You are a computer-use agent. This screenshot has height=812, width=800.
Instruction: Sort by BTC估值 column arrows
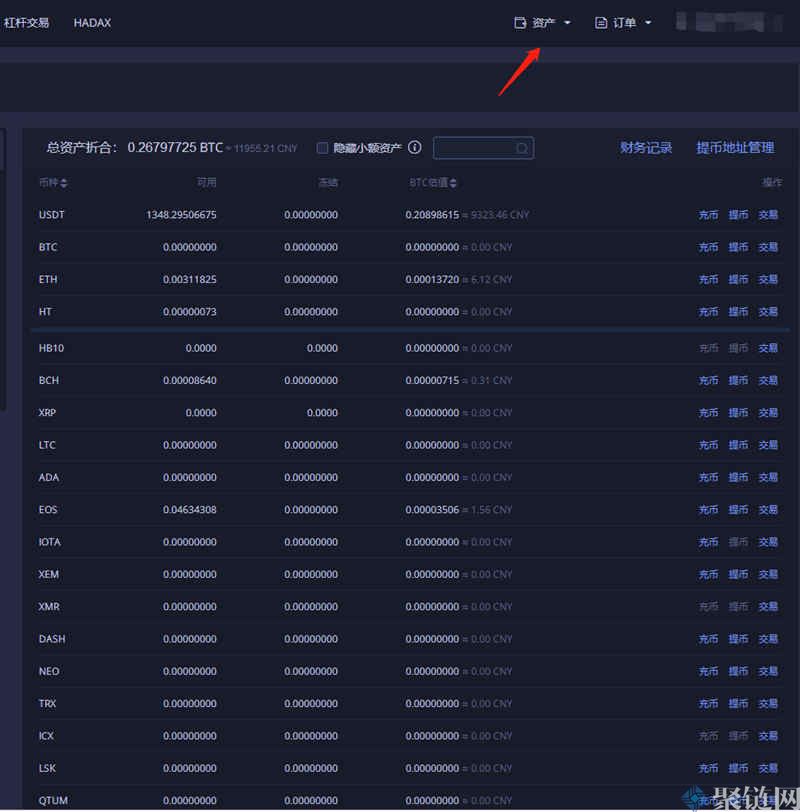(453, 183)
